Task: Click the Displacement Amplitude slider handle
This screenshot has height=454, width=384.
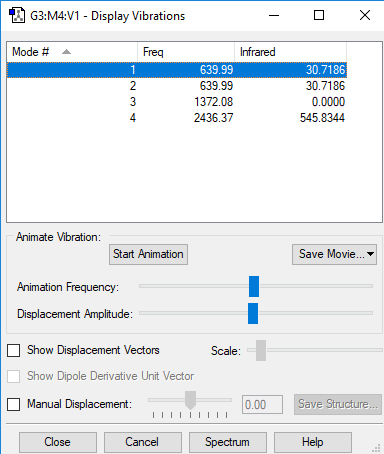Action: pyautogui.click(x=253, y=313)
